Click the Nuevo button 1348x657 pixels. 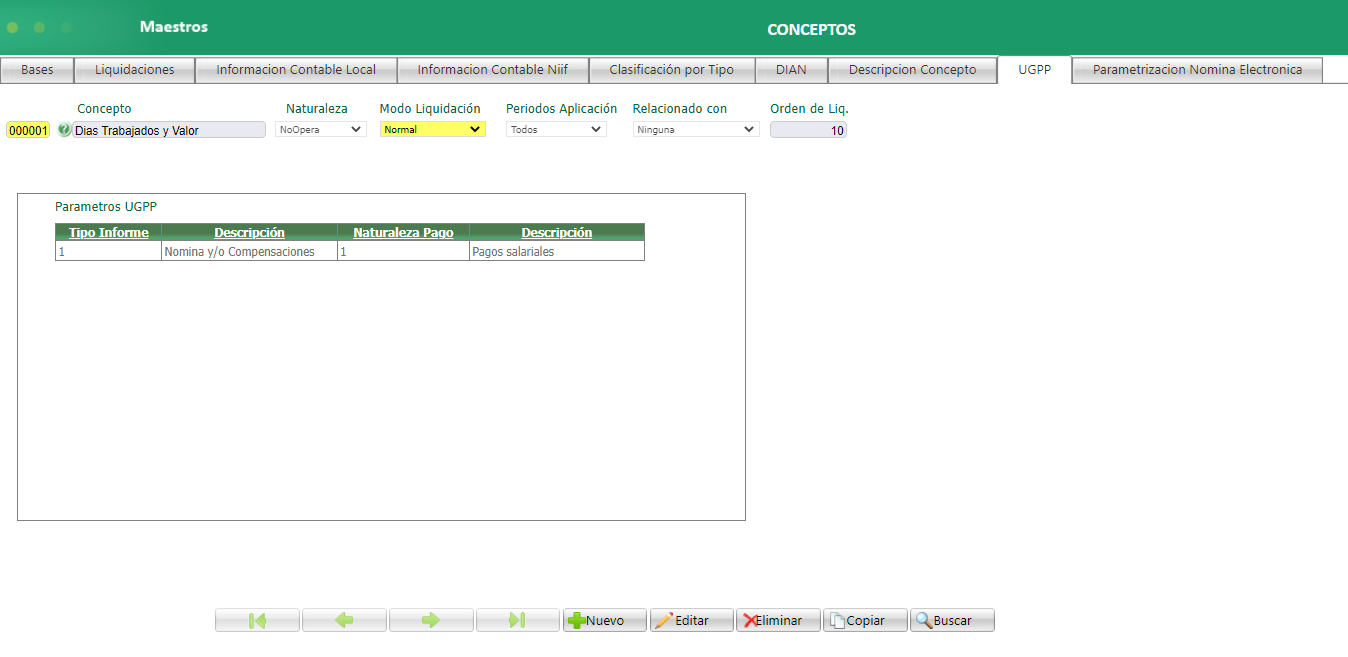(x=605, y=620)
